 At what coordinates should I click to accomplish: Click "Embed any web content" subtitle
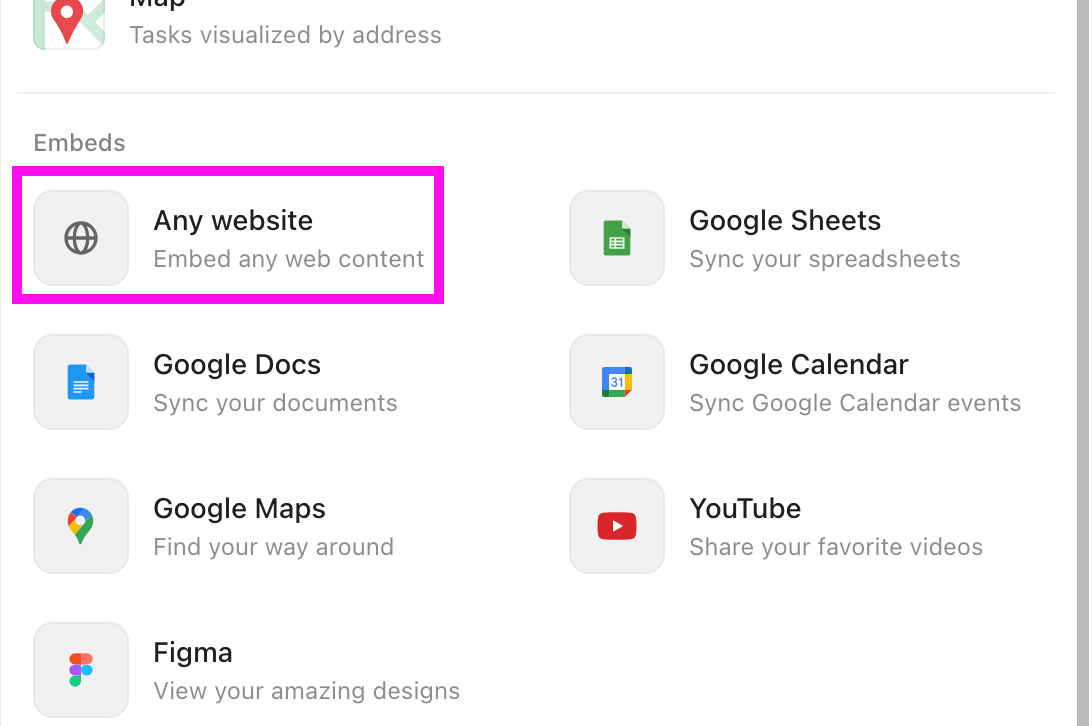[x=289, y=259]
